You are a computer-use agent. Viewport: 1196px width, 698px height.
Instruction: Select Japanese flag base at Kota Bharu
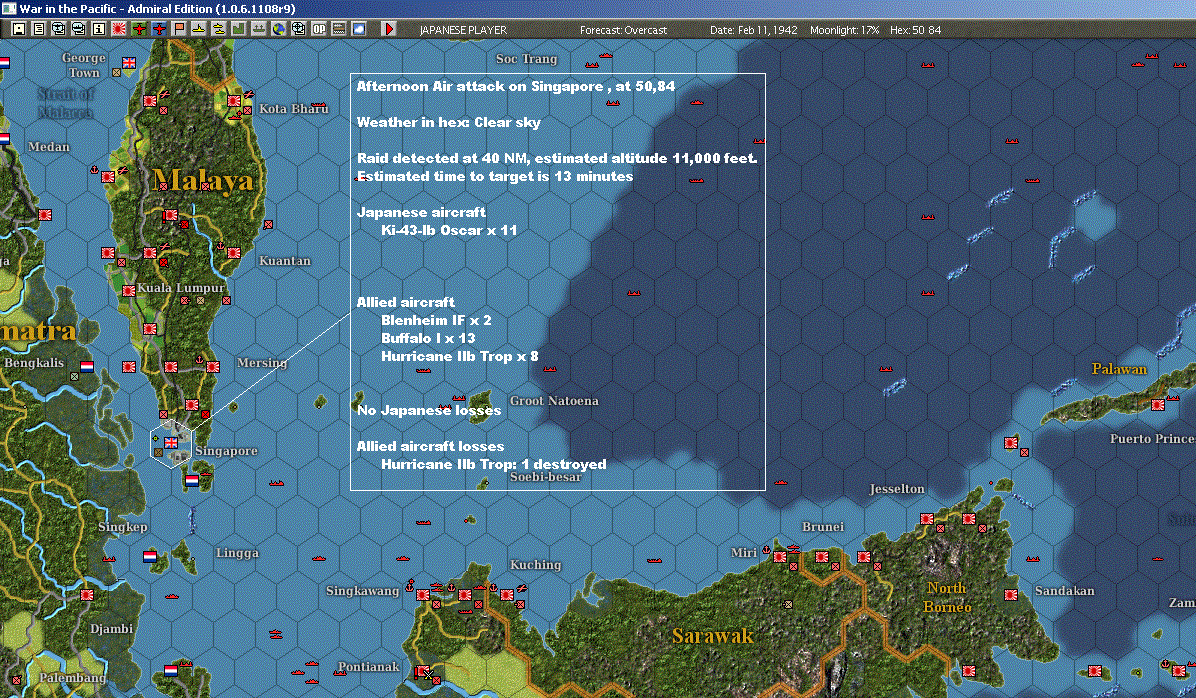pos(233,100)
